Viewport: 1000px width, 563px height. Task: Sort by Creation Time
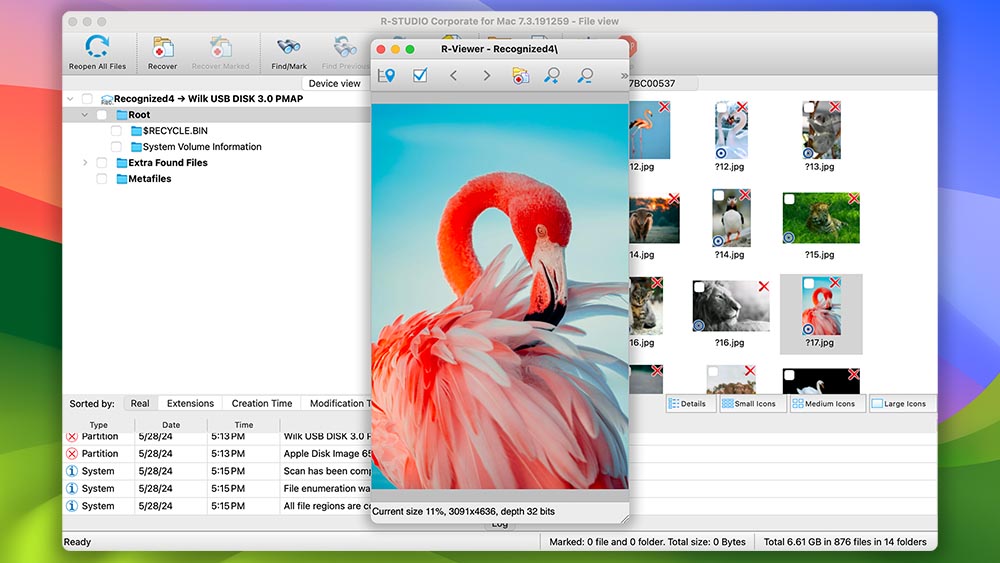(261, 404)
